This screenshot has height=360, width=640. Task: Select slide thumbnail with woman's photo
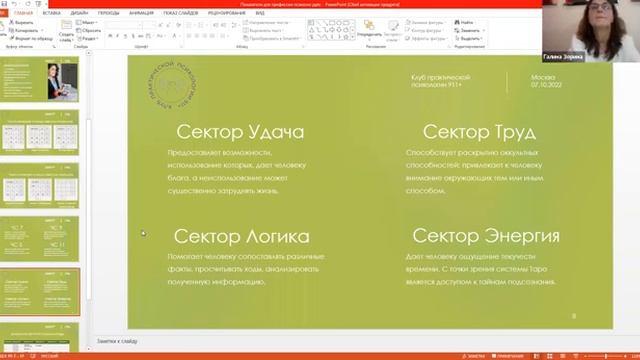40,80
